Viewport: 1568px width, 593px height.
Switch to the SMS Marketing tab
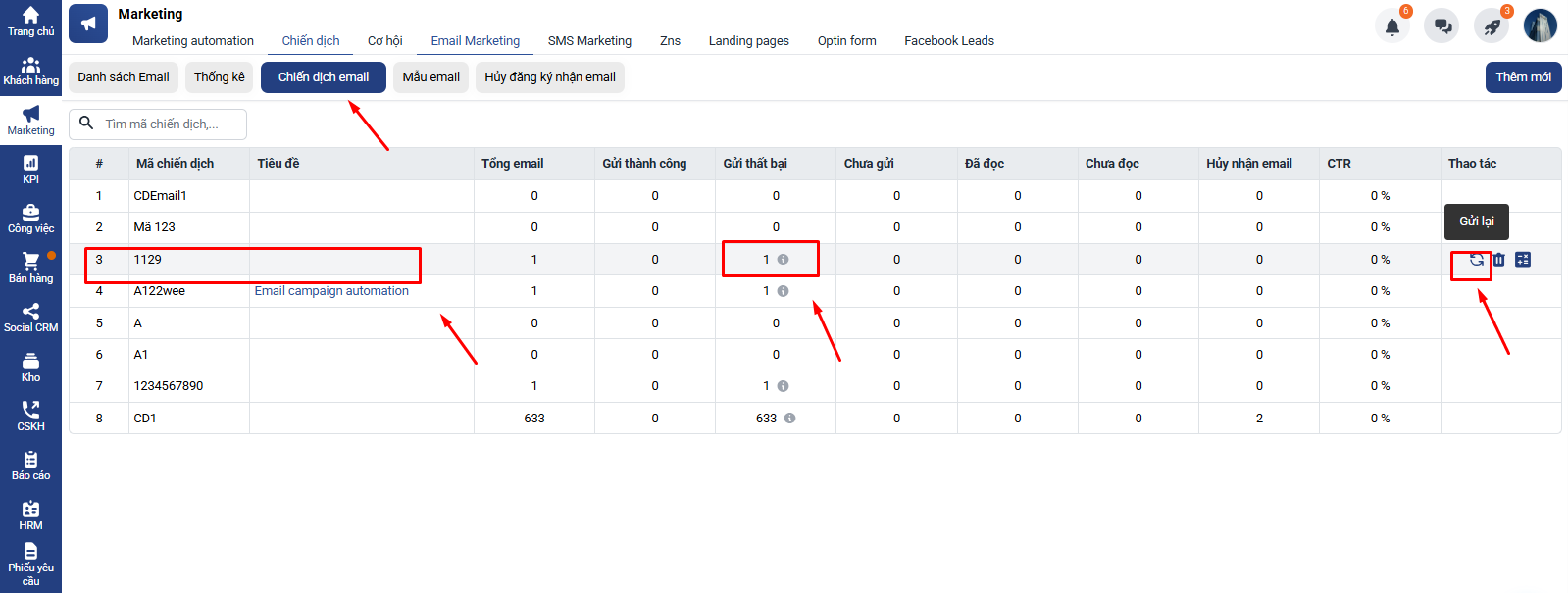click(589, 41)
